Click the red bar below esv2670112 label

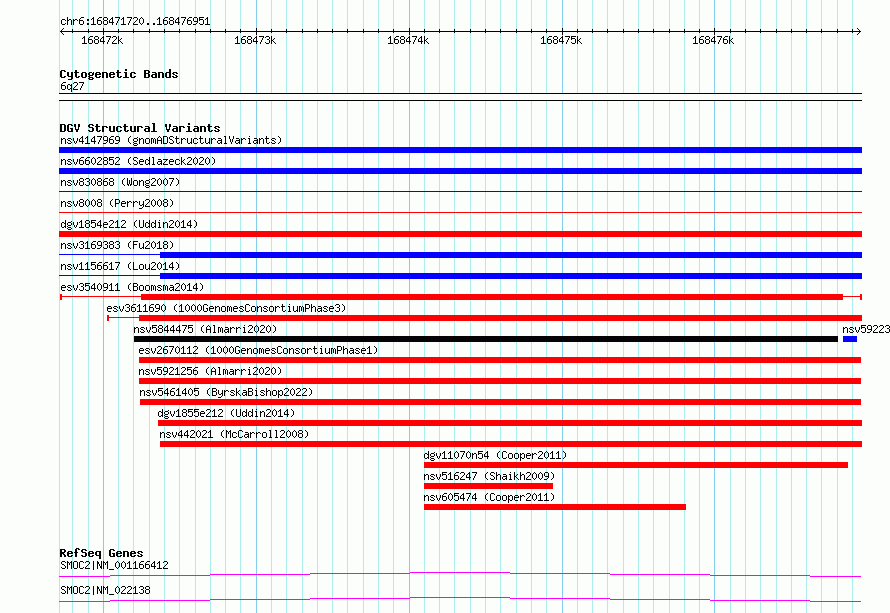point(500,360)
